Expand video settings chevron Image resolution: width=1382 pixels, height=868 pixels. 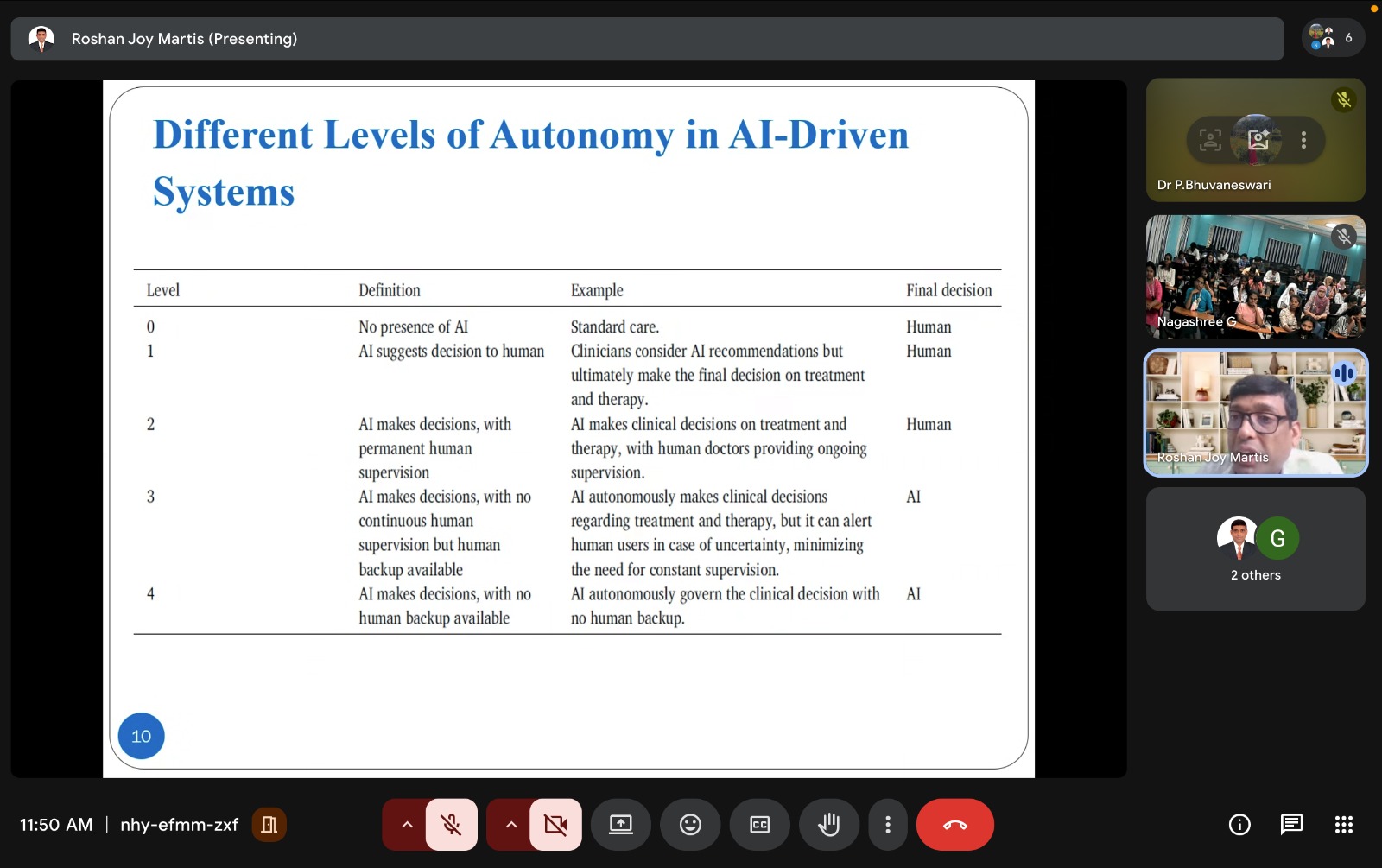click(x=511, y=825)
